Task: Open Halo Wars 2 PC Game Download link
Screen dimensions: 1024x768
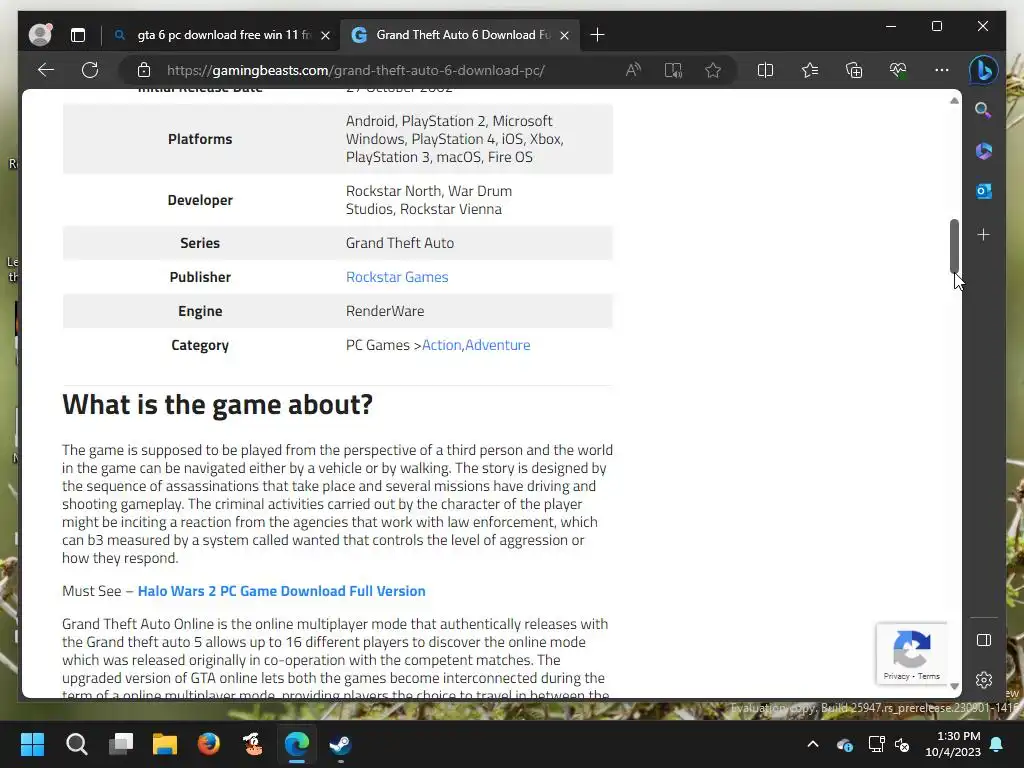Action: (x=281, y=591)
